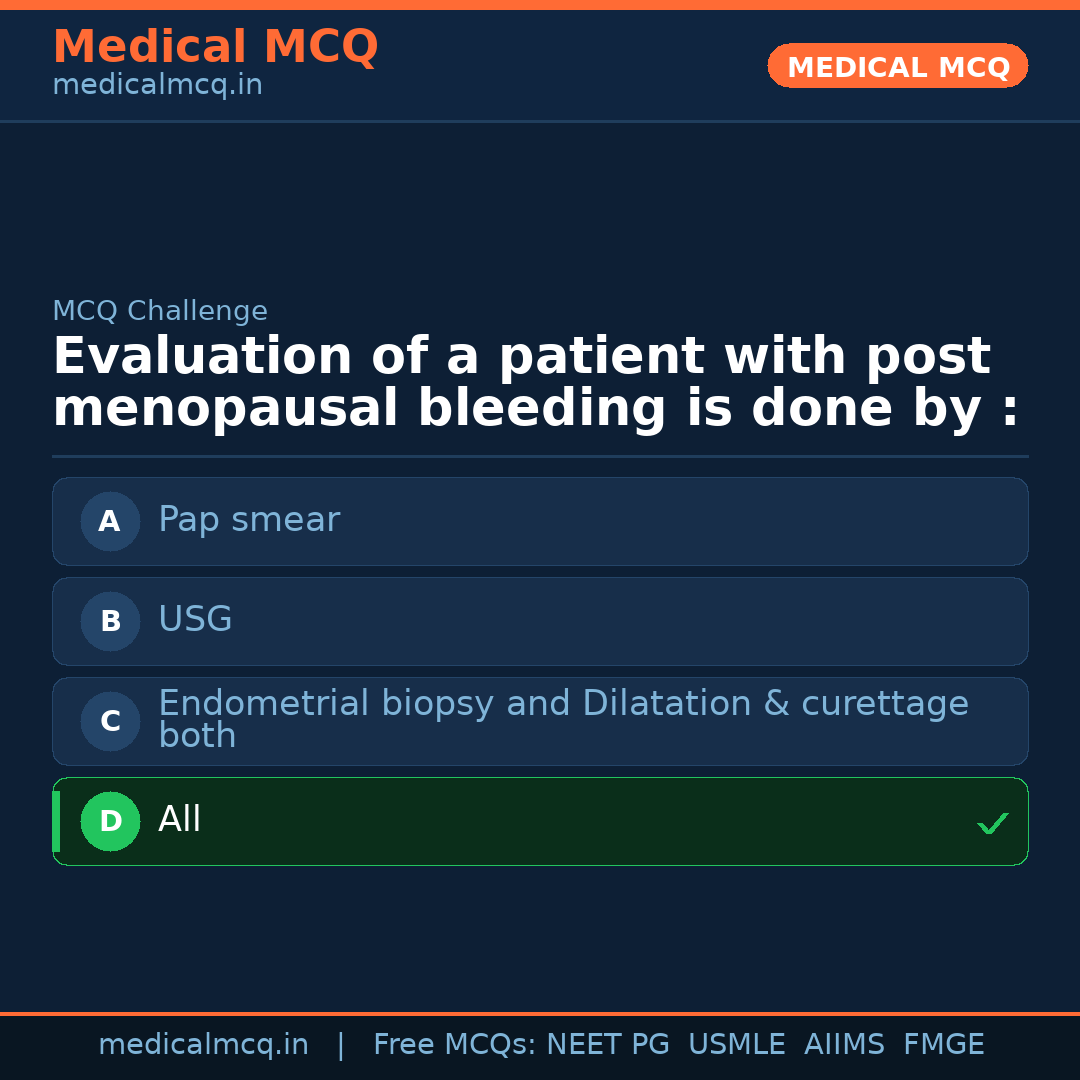Click the green checkmark on answer D
Viewport: 1080px width, 1080px height.
tap(993, 823)
